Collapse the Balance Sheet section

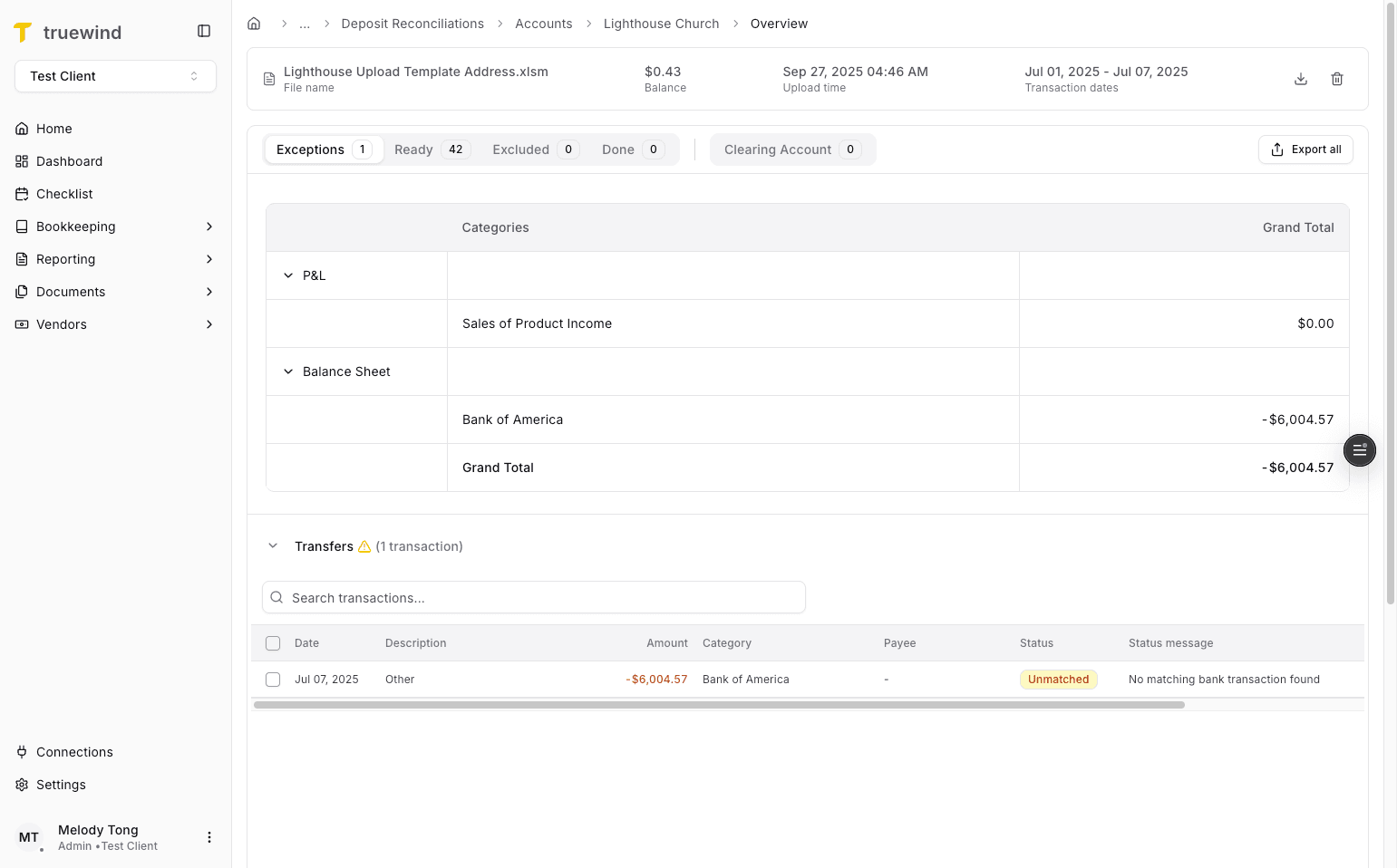(288, 371)
